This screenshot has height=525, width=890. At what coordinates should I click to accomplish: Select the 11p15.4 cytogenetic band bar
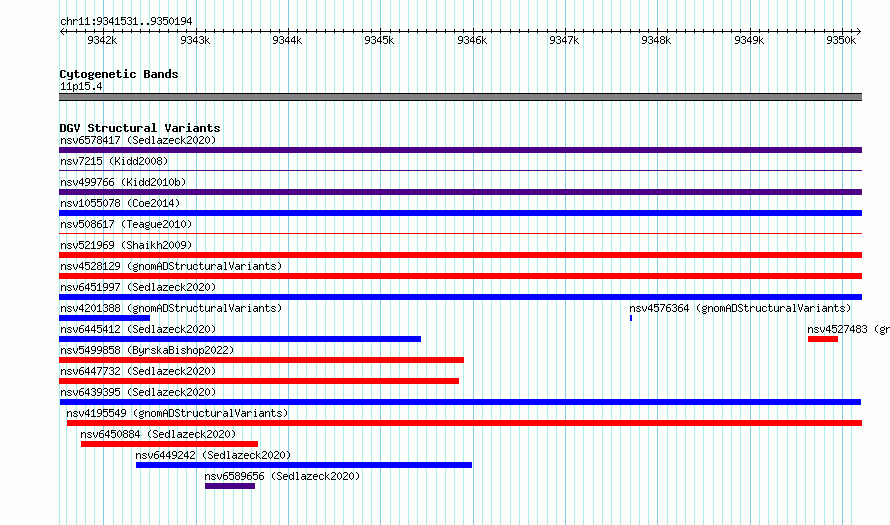click(460, 97)
